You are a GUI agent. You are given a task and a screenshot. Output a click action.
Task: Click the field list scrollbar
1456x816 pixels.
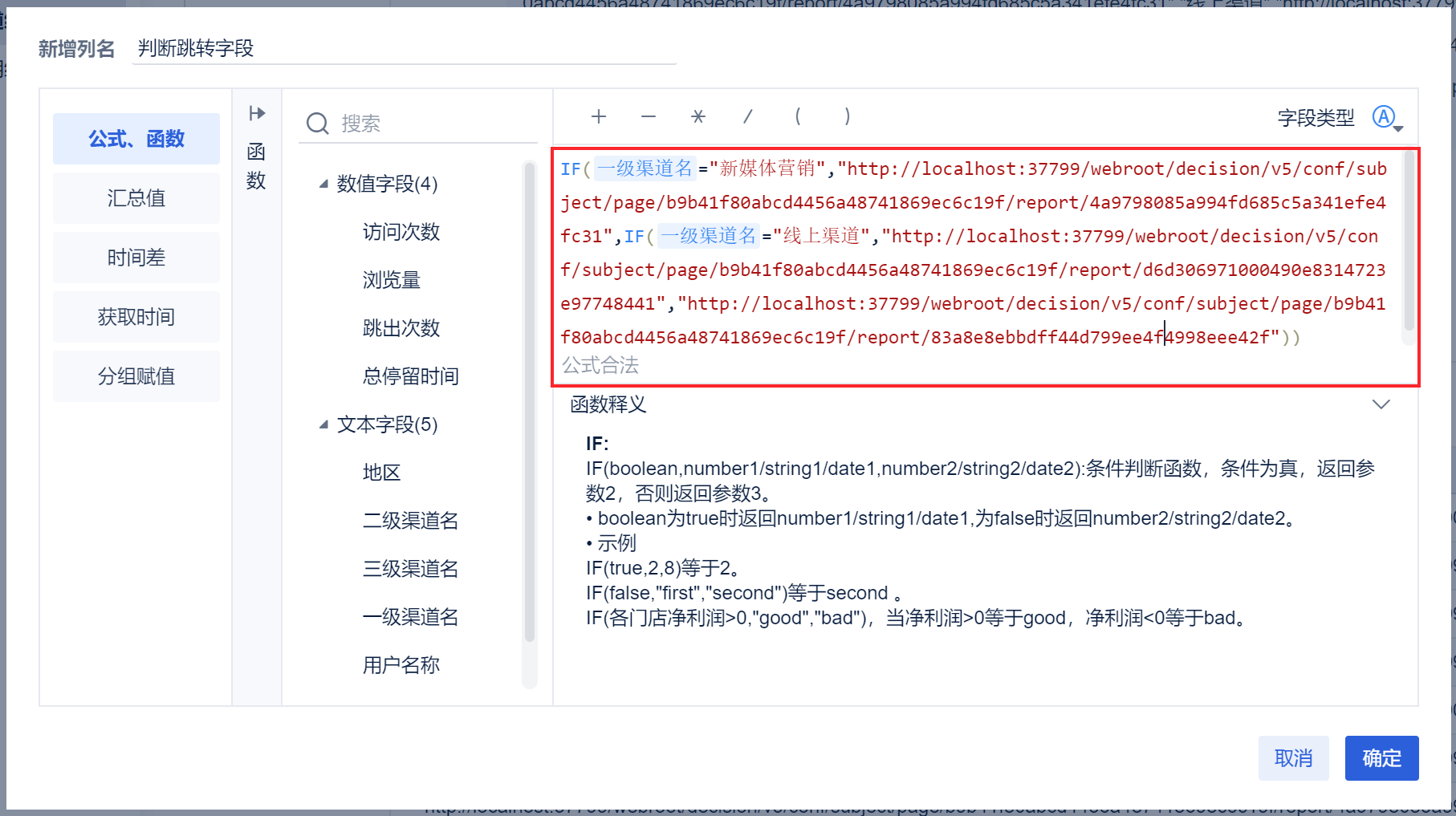pos(529,401)
